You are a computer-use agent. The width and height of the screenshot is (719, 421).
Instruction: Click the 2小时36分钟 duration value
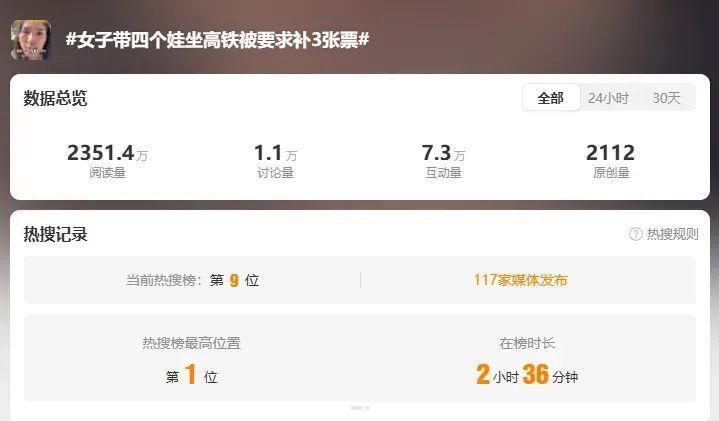(x=527, y=375)
